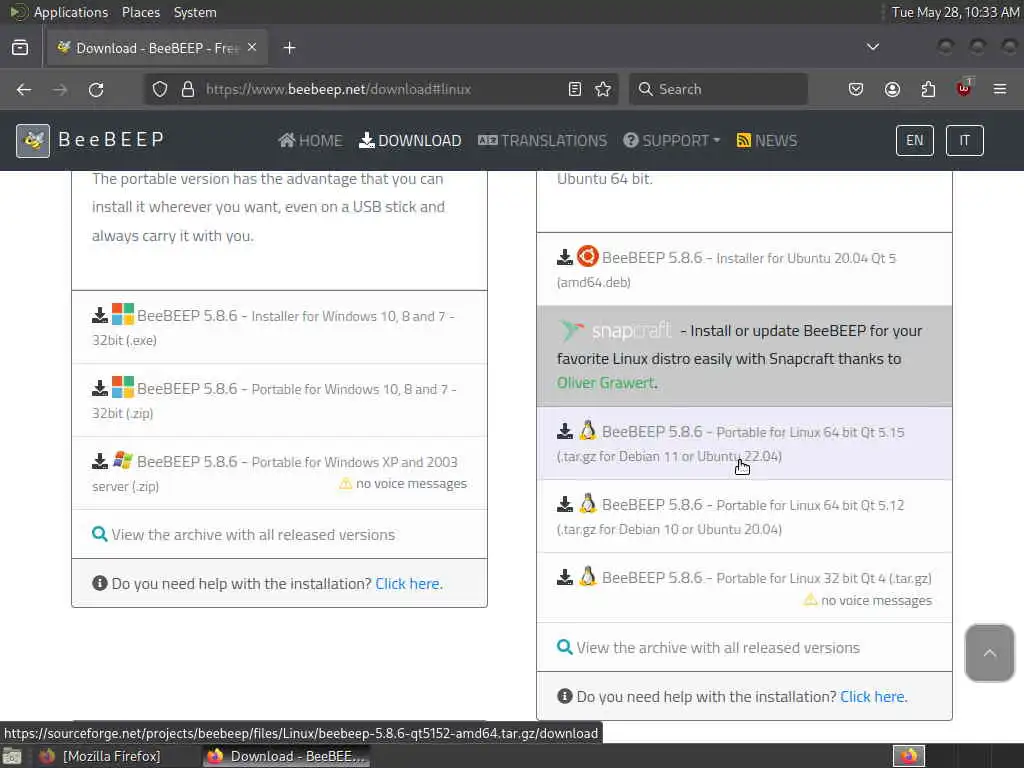Download BeeBEEP Portable for Windows 32bit zip
The image size is (1024, 768).
(280, 400)
